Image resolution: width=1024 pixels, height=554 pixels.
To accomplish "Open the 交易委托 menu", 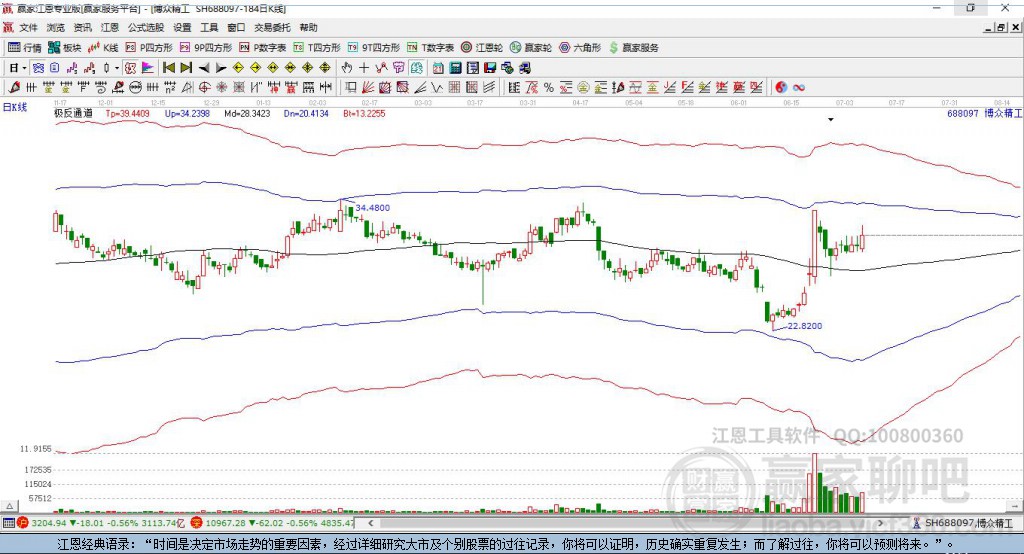I will (272, 27).
